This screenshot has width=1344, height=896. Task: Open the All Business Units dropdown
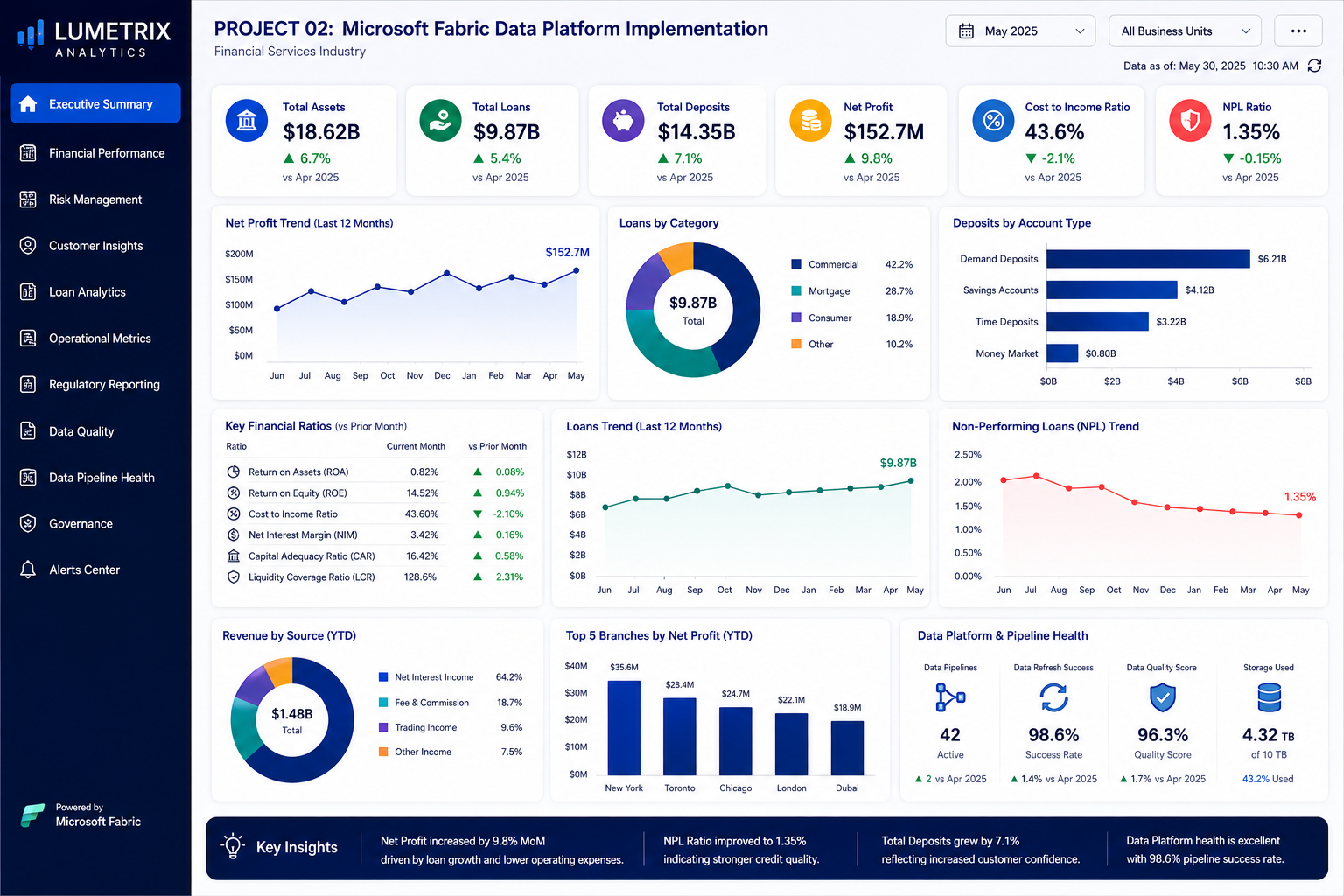(1185, 31)
